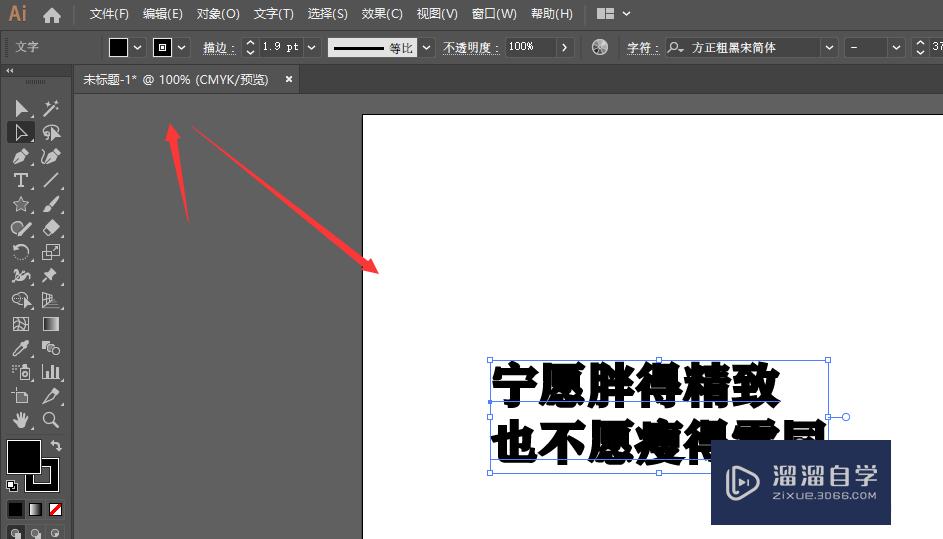The width and height of the screenshot is (943, 539).
Task: Select the Mesh tool
Action: (21, 324)
